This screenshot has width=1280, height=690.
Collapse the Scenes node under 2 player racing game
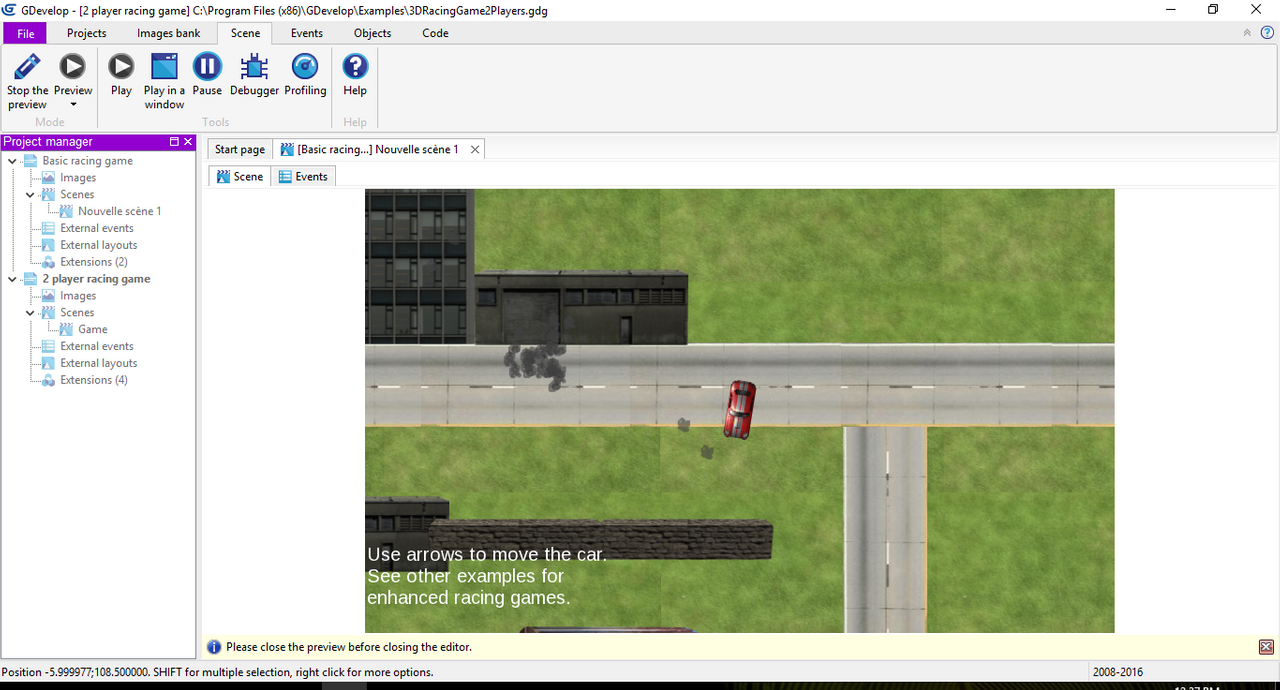[30, 312]
